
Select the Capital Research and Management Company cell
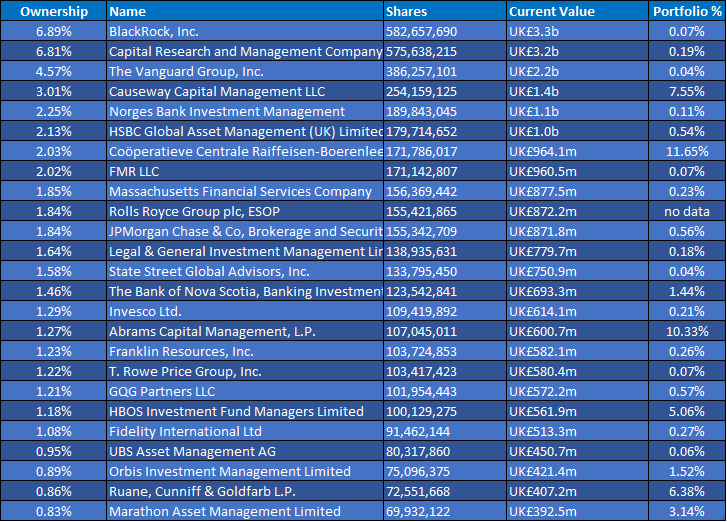click(245, 51)
